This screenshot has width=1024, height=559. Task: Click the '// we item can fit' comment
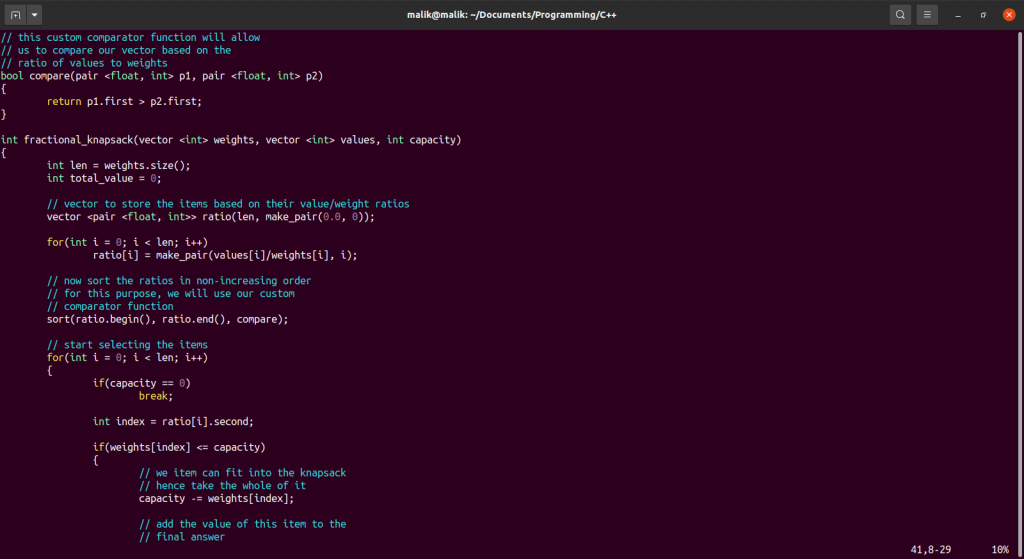[242, 473]
